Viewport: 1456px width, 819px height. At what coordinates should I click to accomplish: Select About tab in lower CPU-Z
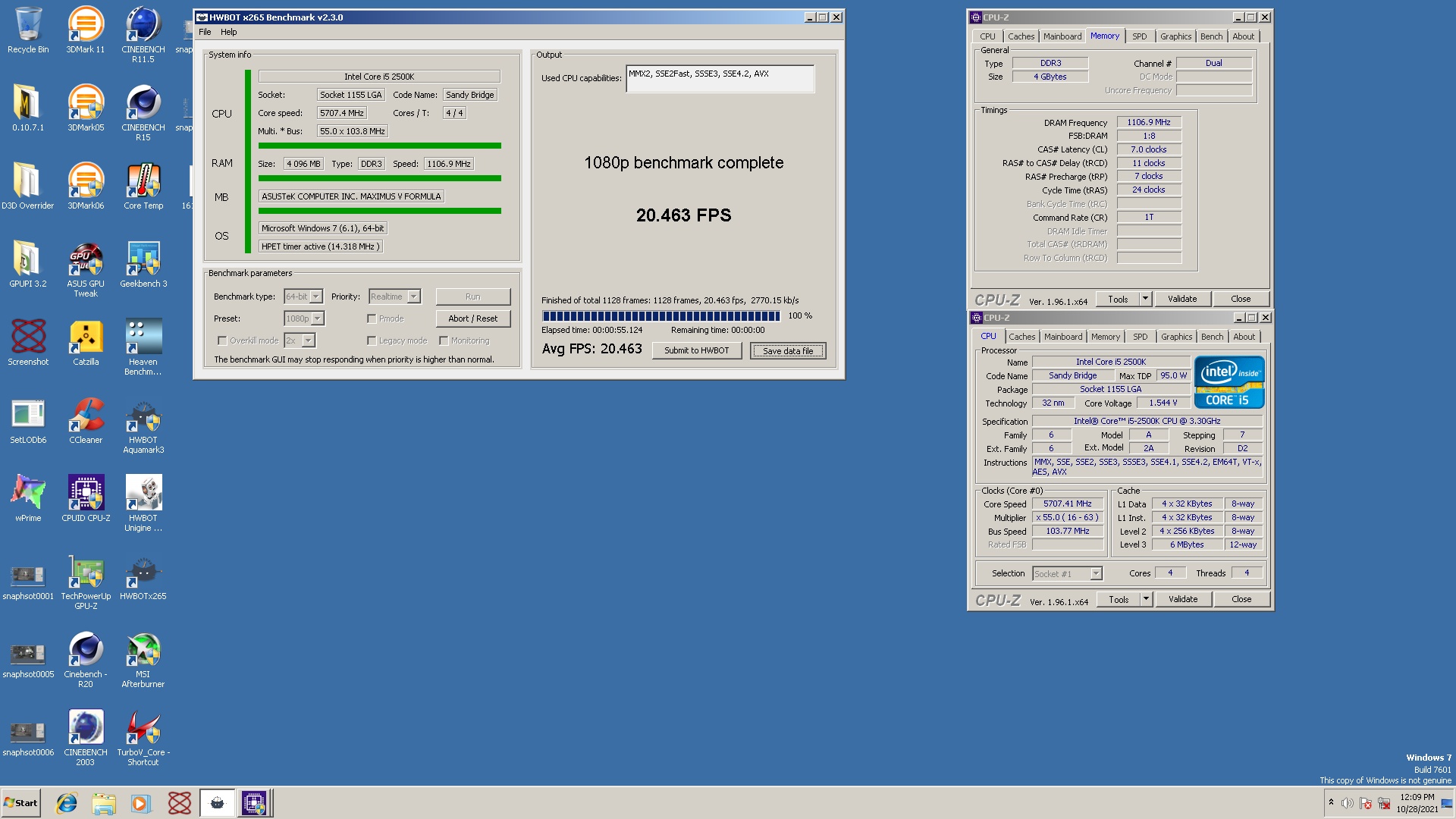pos(1244,337)
